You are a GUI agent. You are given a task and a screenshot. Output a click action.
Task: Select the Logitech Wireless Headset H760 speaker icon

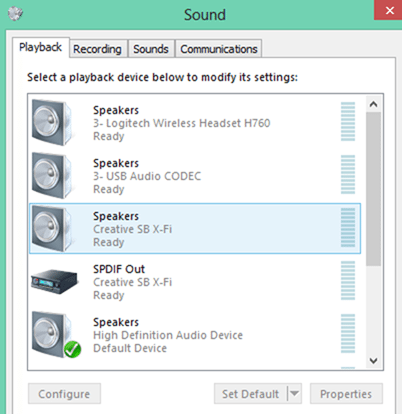pyautogui.click(x=52, y=123)
